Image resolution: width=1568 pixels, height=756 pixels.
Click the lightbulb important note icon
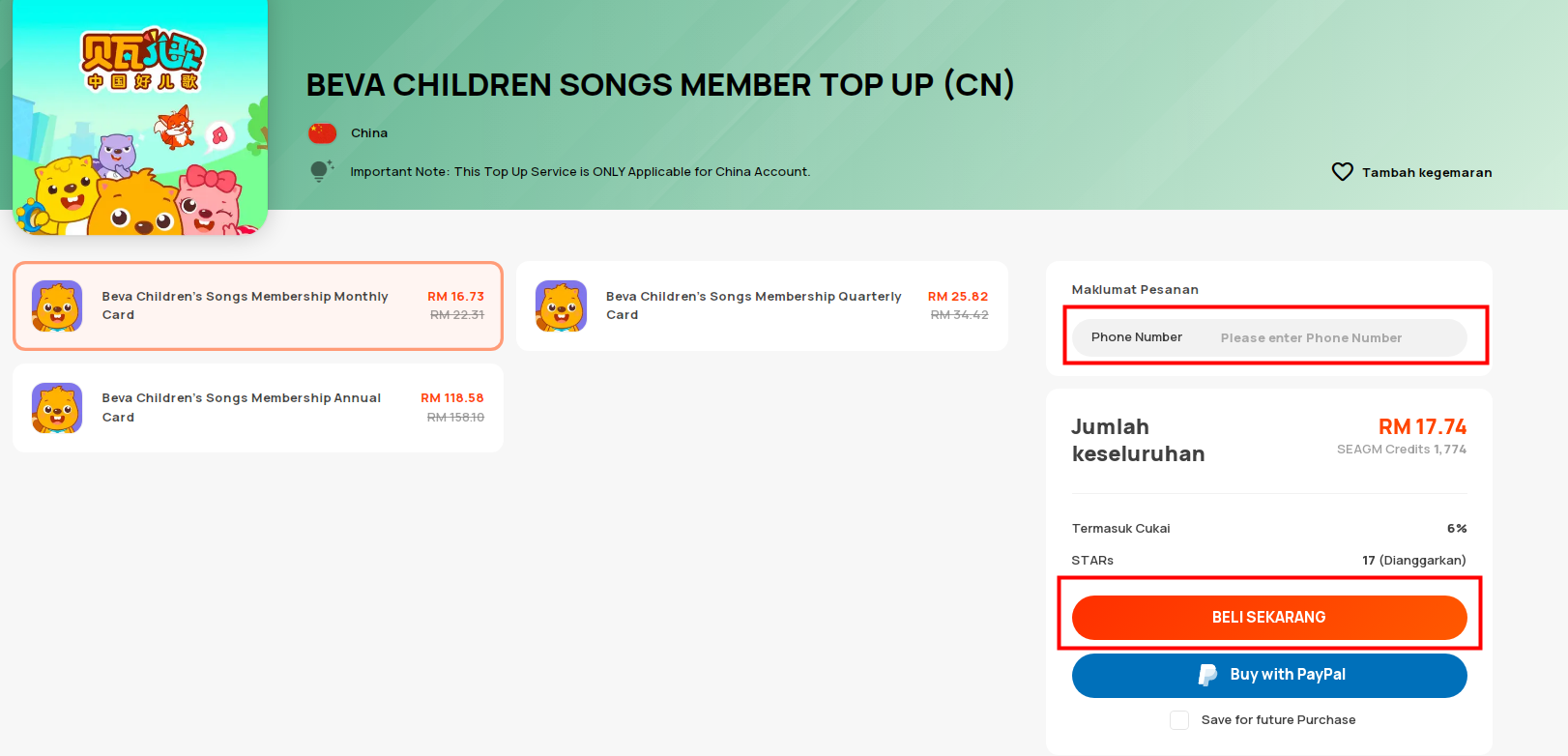pyautogui.click(x=321, y=171)
